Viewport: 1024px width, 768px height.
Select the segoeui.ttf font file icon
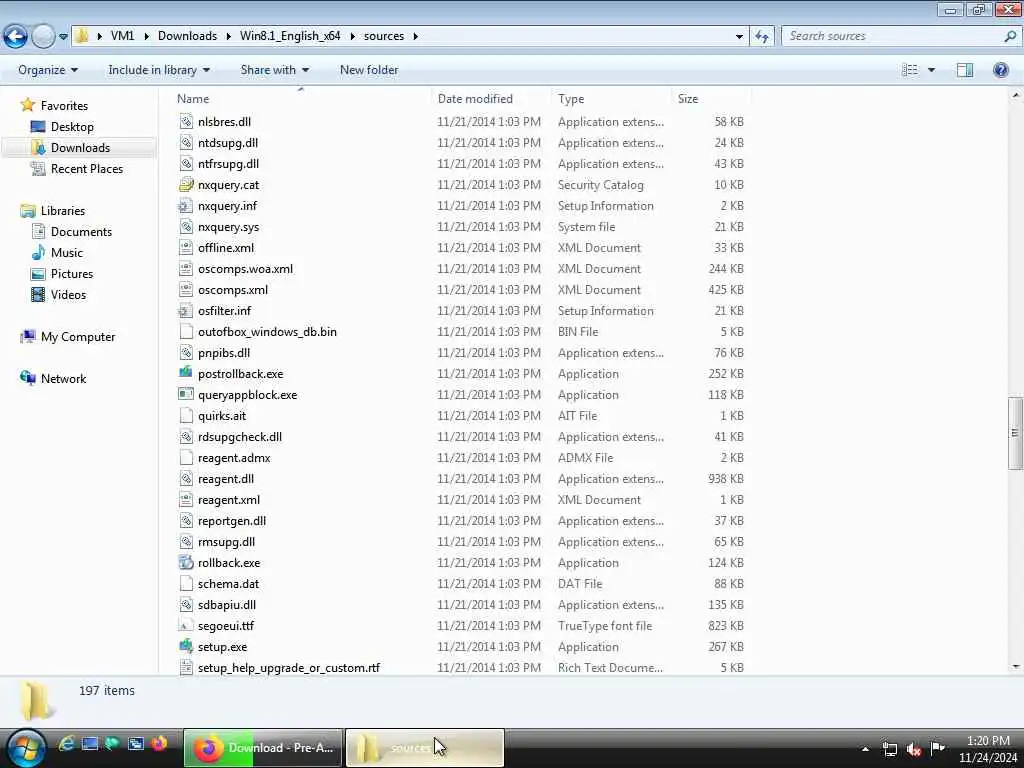(x=186, y=626)
